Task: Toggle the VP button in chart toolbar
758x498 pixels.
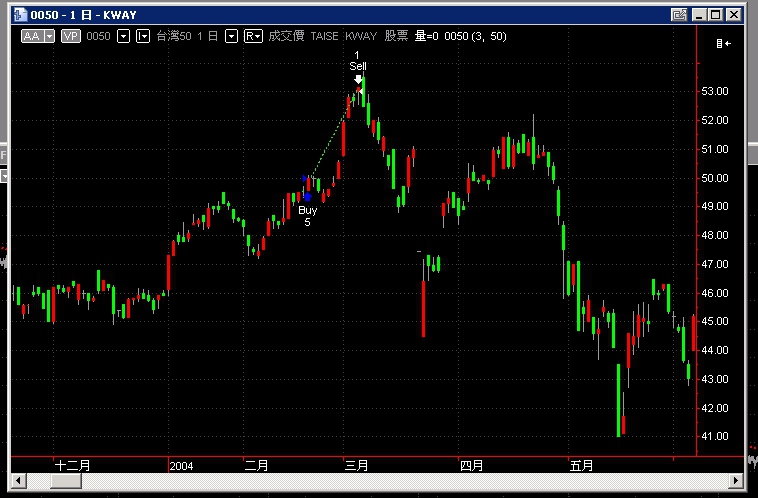Action: click(71, 36)
